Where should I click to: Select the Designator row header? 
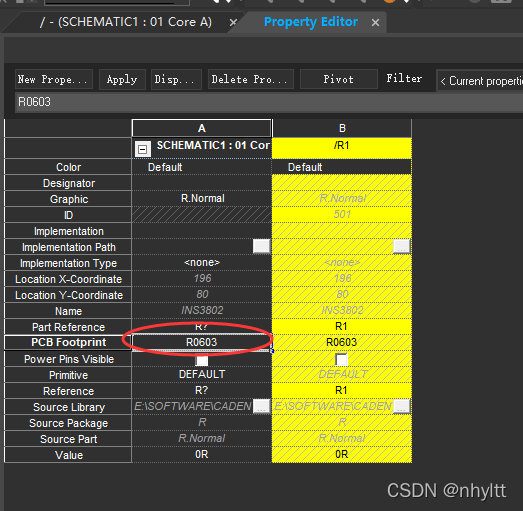point(68,183)
